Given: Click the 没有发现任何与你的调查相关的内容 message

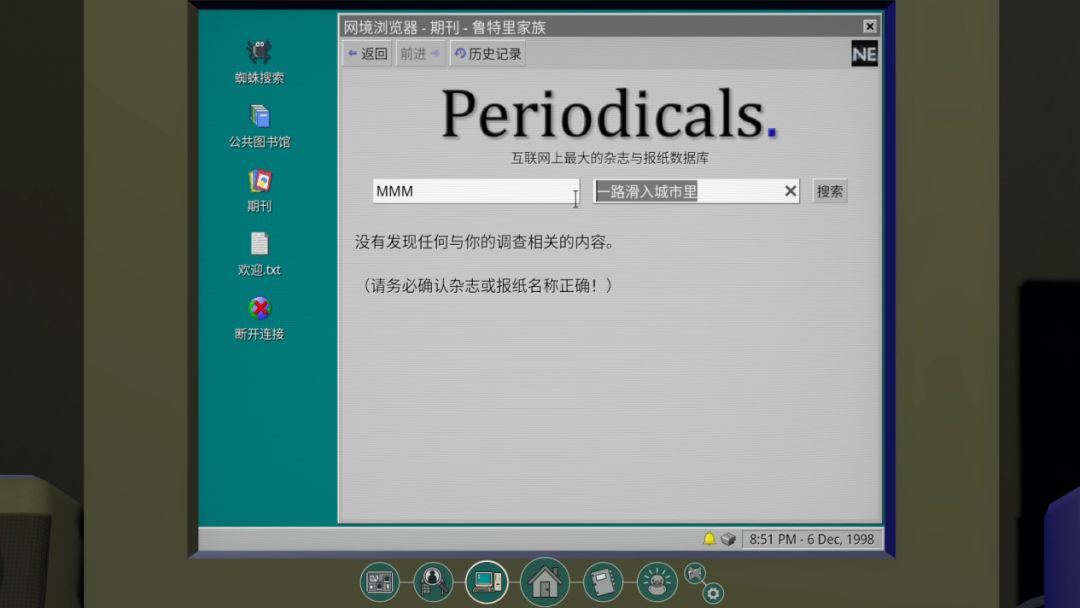Looking at the screenshot, I should pyautogui.click(x=485, y=242).
